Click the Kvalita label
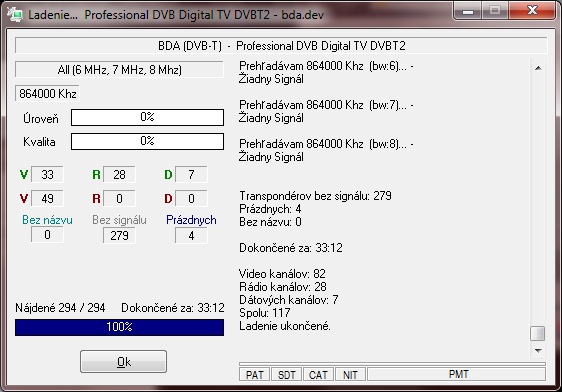The height and width of the screenshot is (392, 562). pos(39,142)
